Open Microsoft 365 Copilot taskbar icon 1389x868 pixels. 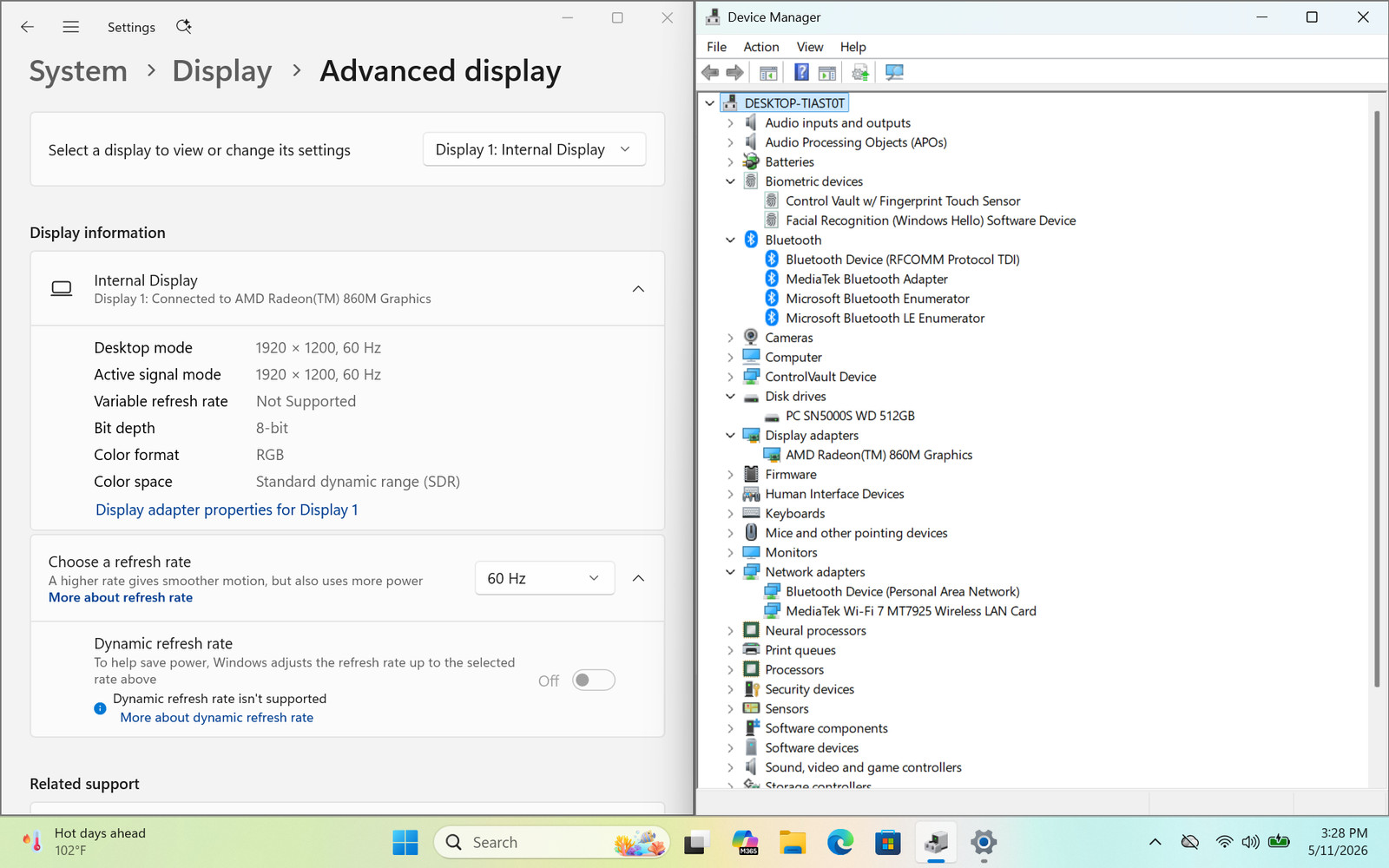[x=745, y=842]
